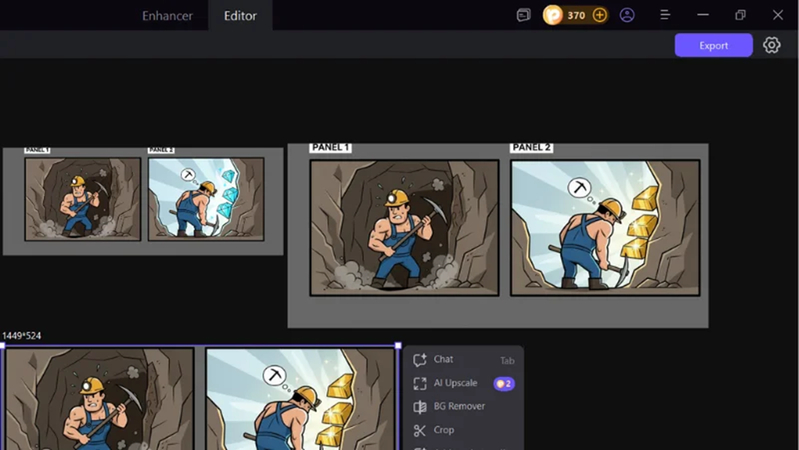799x450 pixels.
Task: Click the AI Upscale cost badge showing 2
Action: point(504,383)
